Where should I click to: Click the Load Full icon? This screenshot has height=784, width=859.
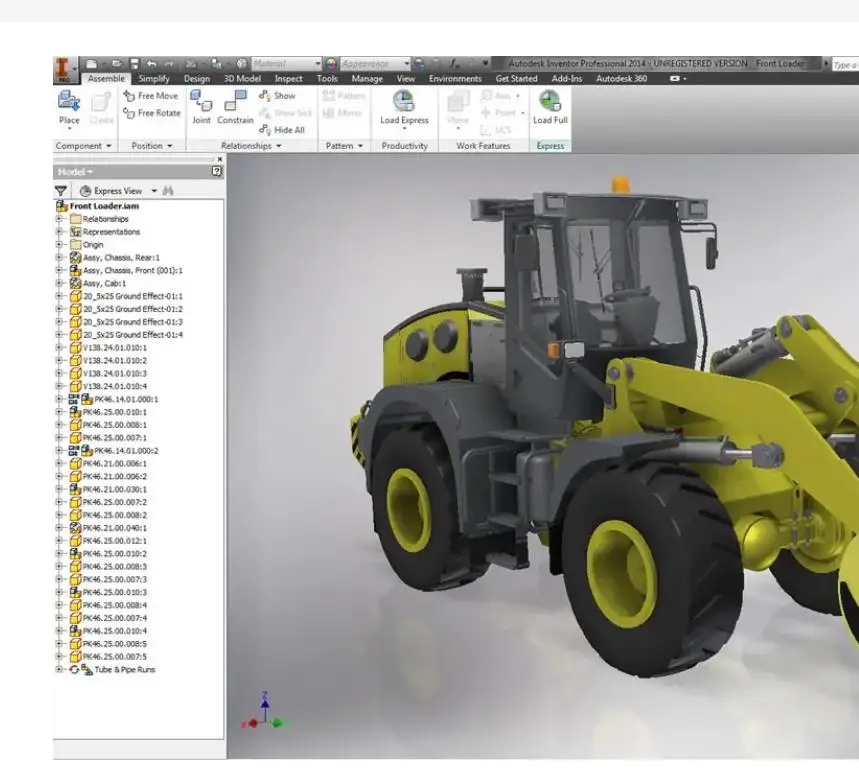549,102
